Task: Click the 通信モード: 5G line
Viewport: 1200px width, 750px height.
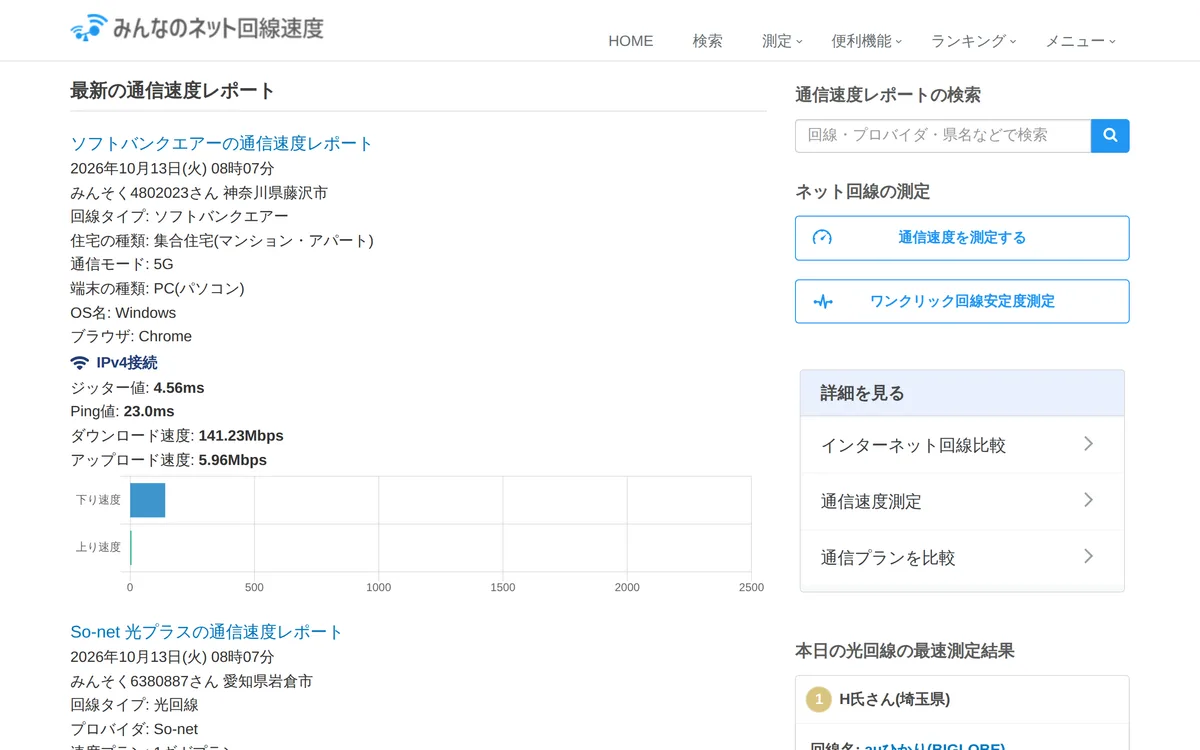Action: click(122, 265)
